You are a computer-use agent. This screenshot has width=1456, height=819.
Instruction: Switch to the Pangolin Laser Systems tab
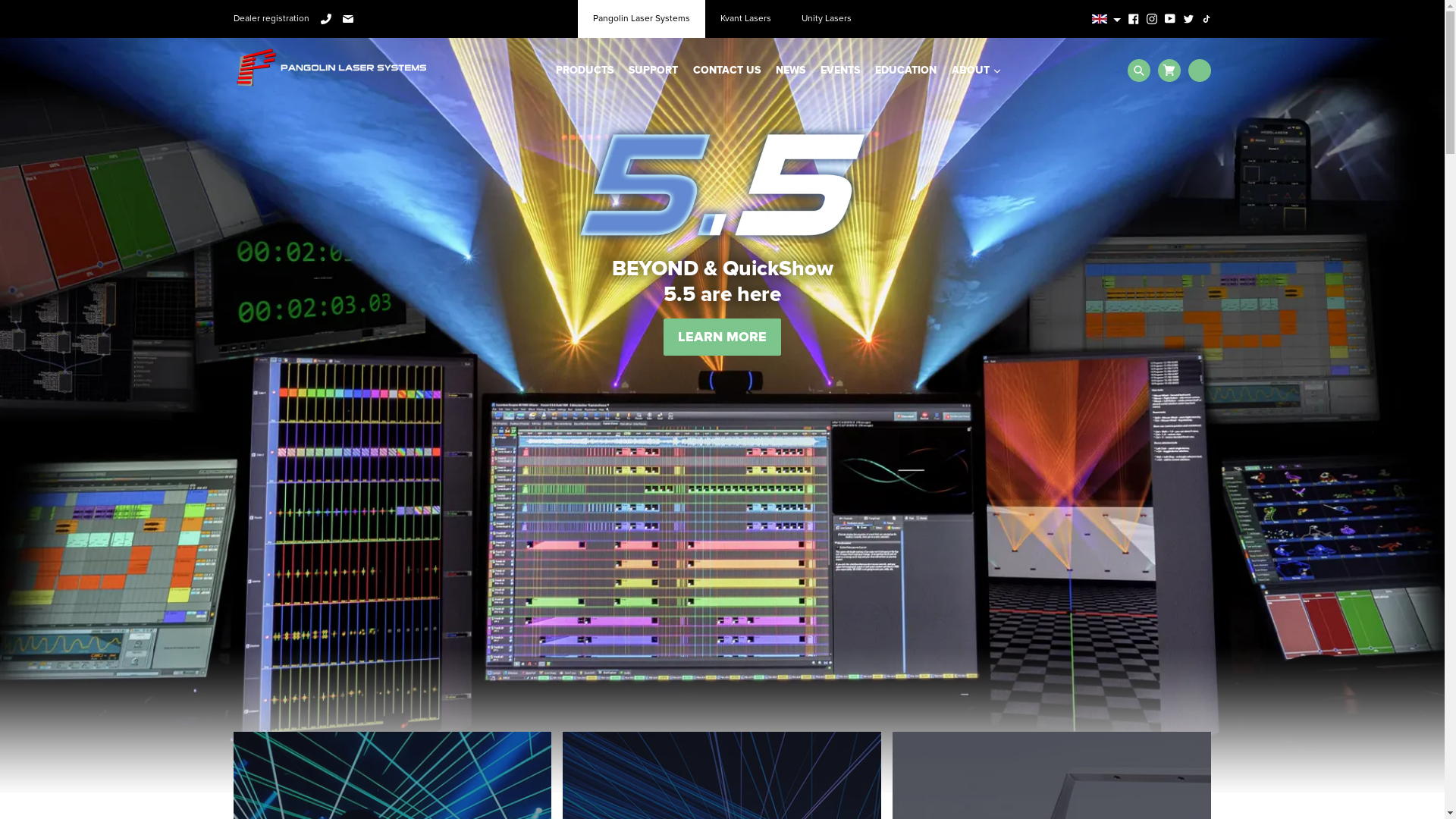coord(641,19)
